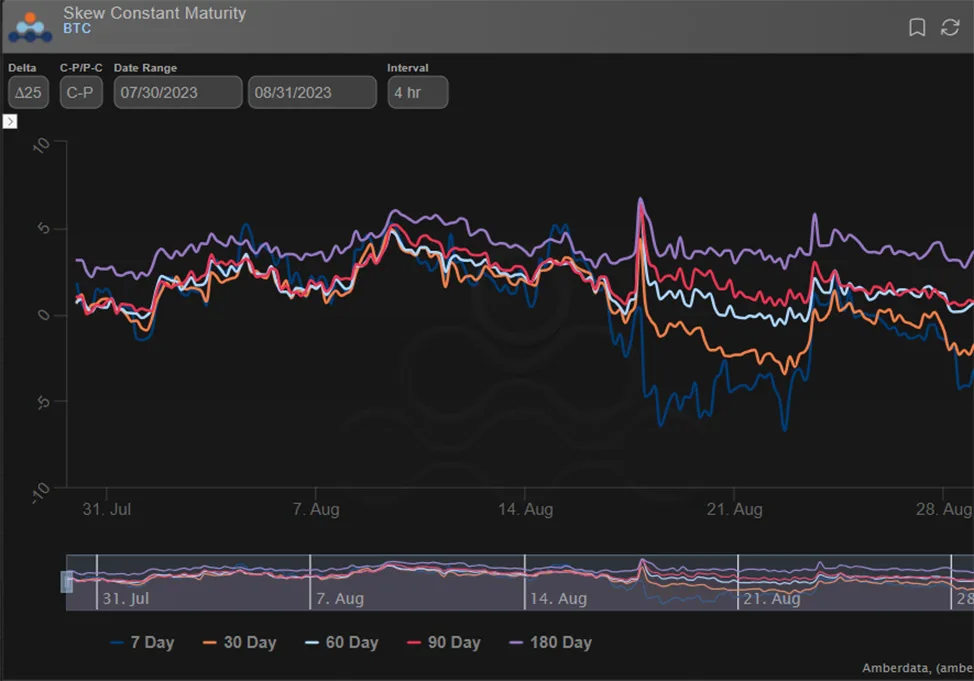Click the 7. Aug x-axis label

click(x=316, y=510)
